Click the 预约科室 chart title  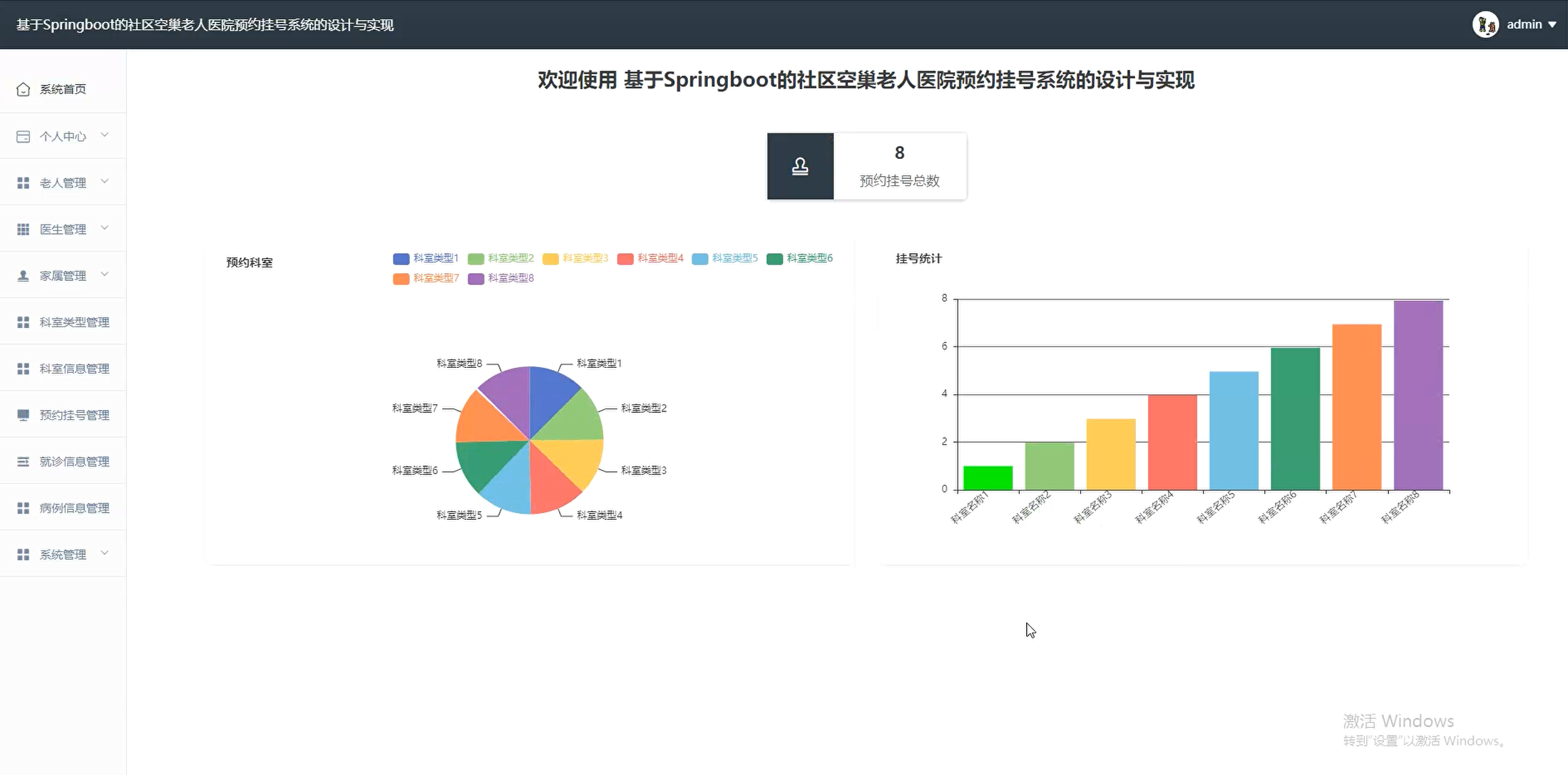pyautogui.click(x=250, y=262)
